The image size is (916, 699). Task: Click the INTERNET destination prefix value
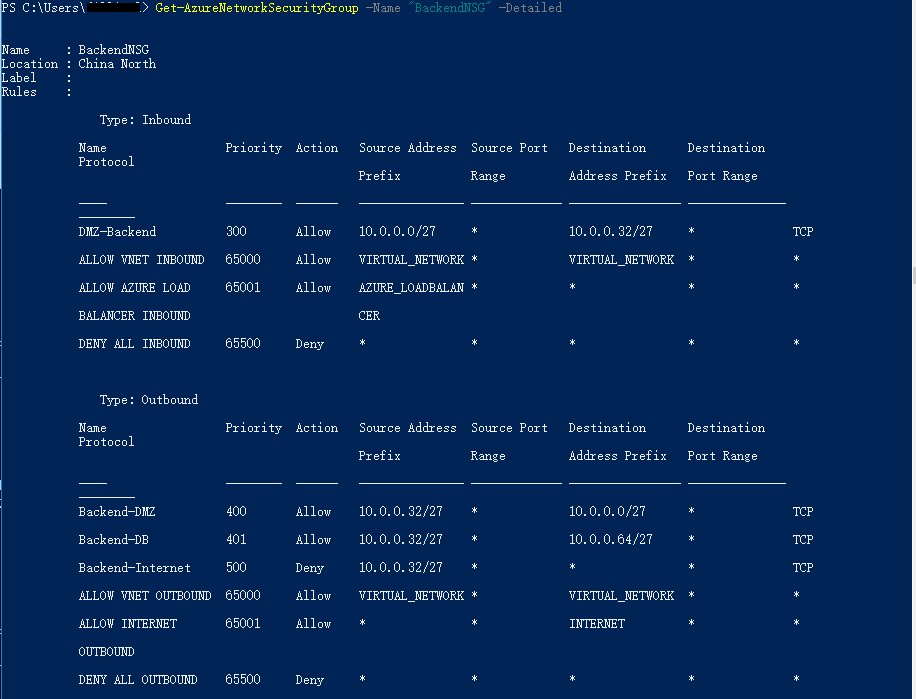click(x=597, y=624)
